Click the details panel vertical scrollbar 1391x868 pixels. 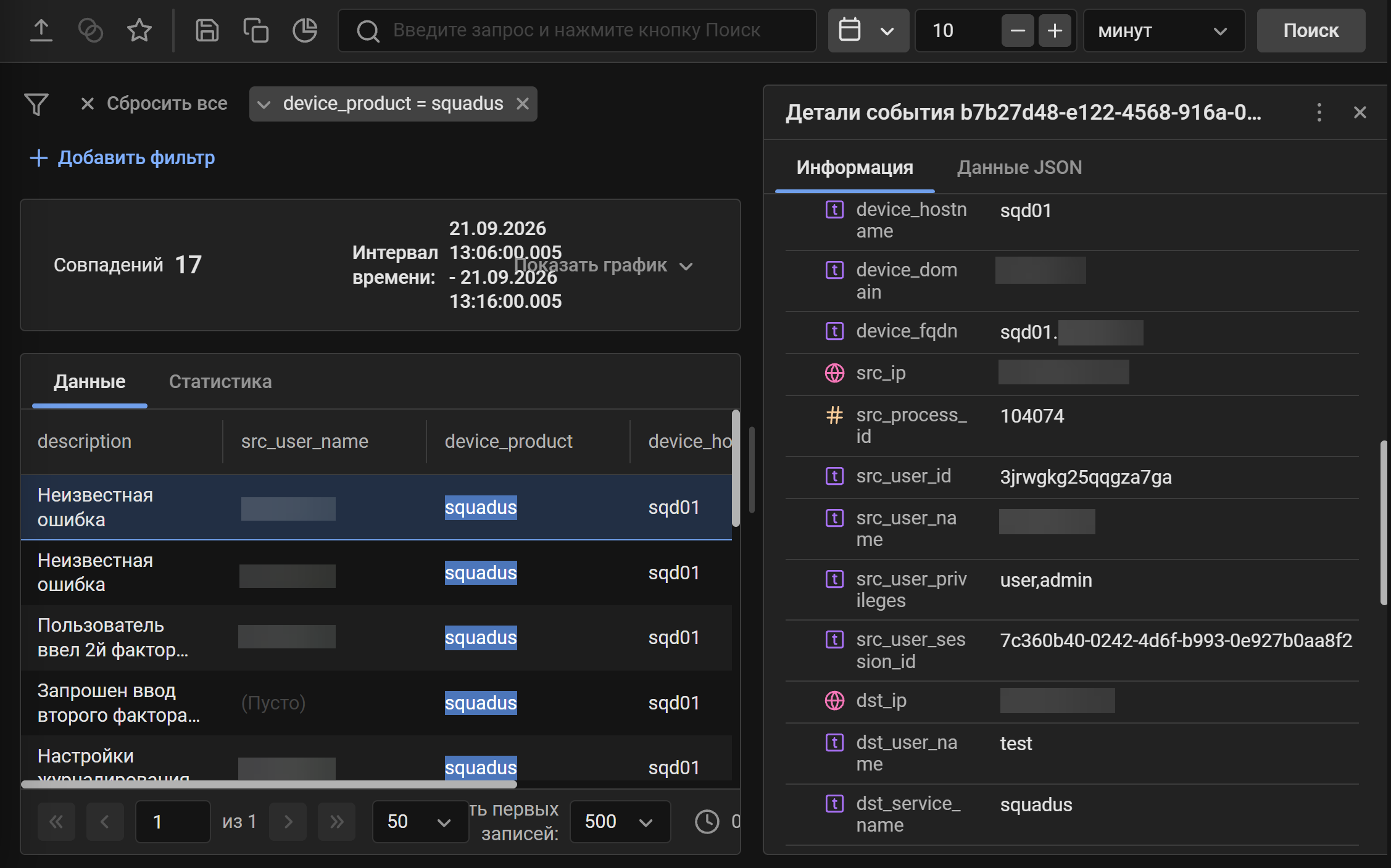1384,523
